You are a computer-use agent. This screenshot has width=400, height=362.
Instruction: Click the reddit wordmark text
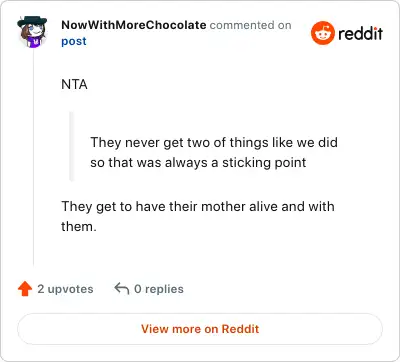tap(360, 33)
